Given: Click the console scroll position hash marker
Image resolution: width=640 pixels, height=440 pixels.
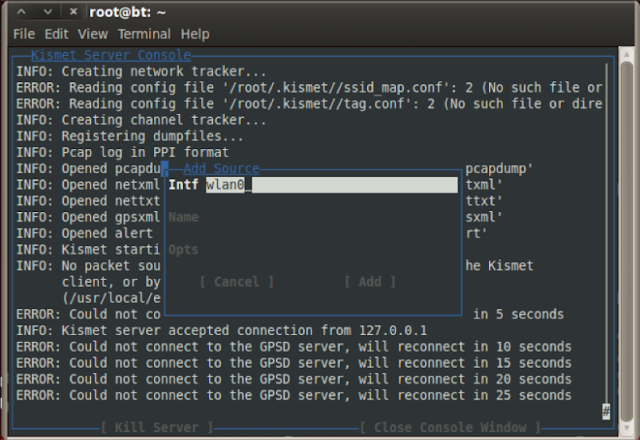Looking at the screenshot, I should 606,411.
